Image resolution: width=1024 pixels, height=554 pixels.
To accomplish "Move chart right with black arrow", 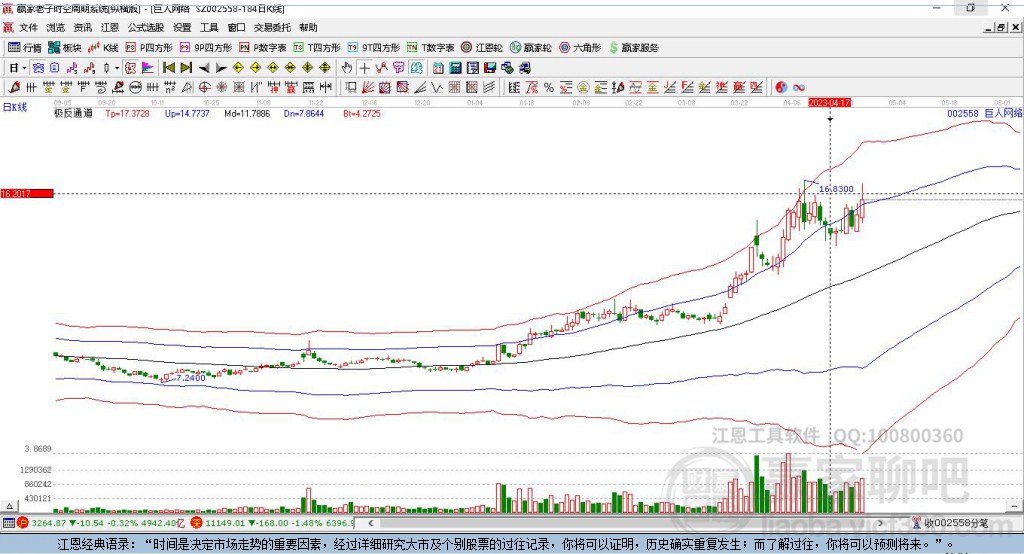I will tap(221, 68).
